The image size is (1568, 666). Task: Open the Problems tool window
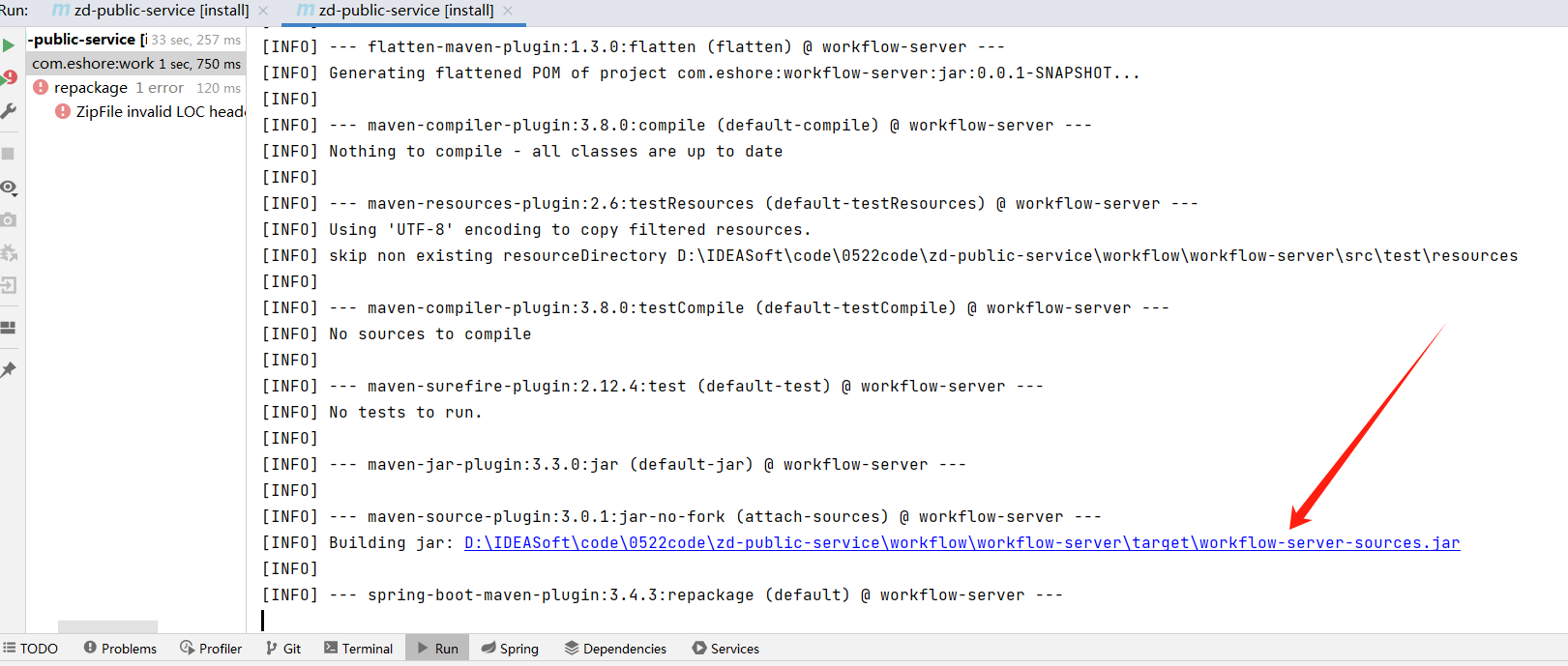[x=120, y=649]
